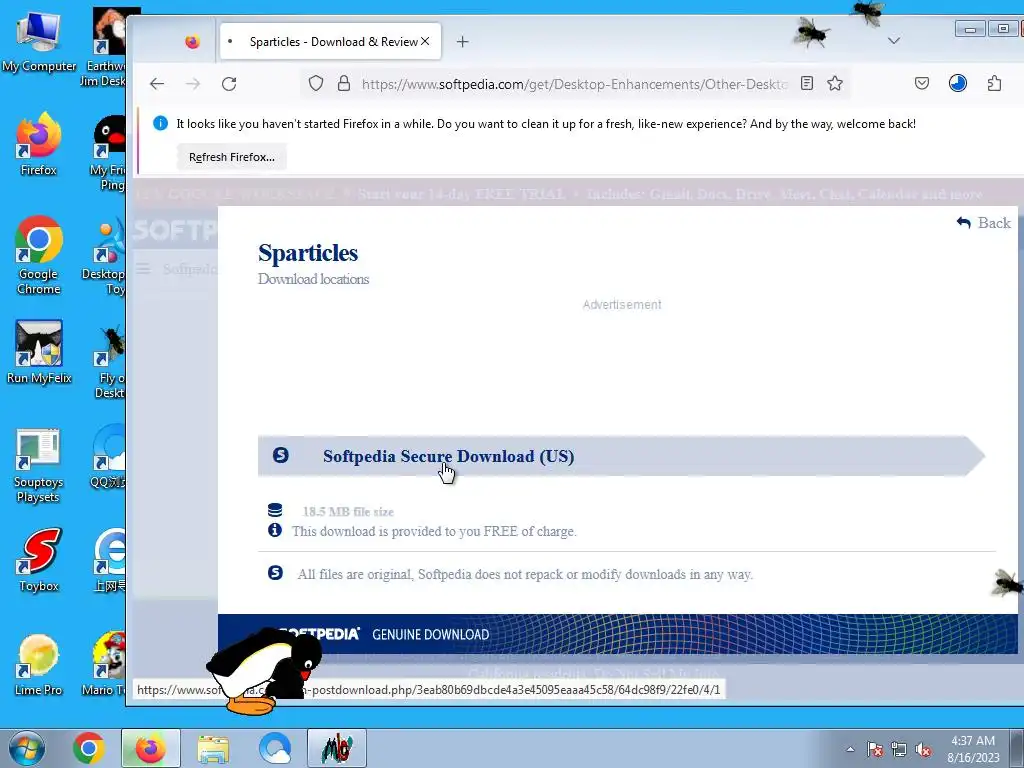Click the info icon in Firefox notification
1024x768 pixels.
(x=160, y=123)
